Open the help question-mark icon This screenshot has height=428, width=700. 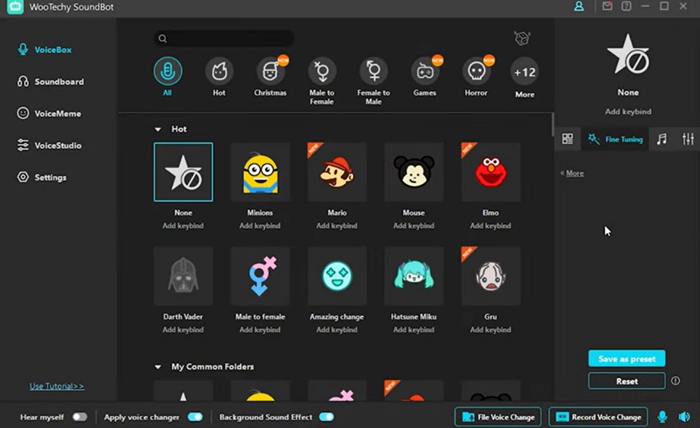pyautogui.click(x=626, y=6)
